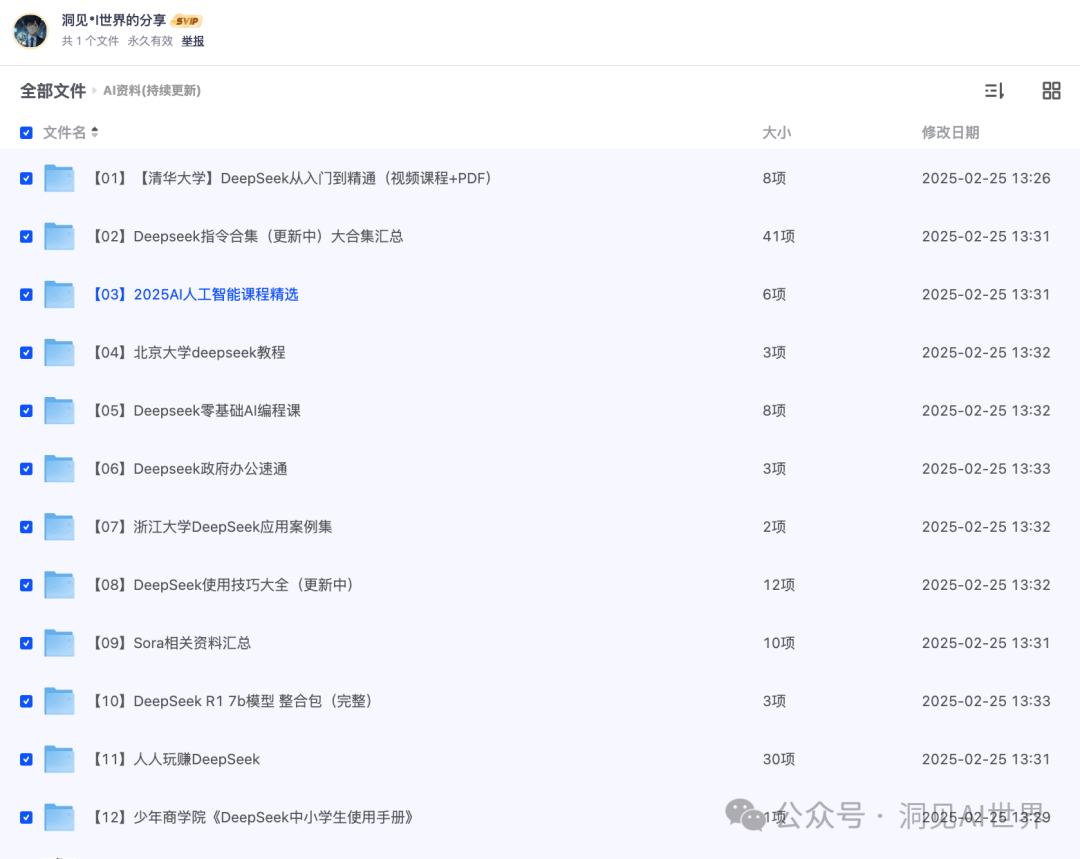1080x859 pixels.
Task: Click folder icon of 【04】北京大学deepseek教程 row
Action: 59,353
